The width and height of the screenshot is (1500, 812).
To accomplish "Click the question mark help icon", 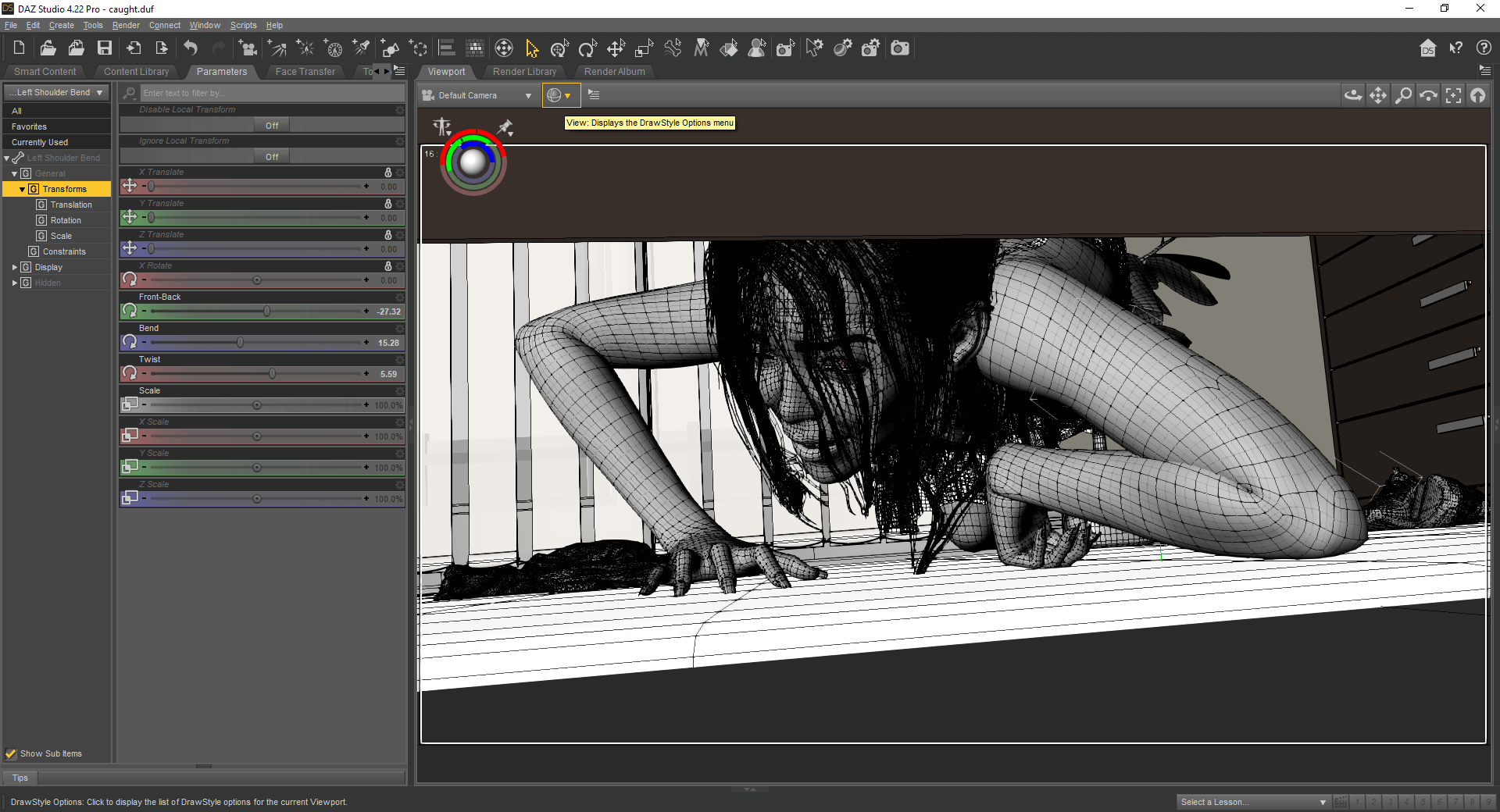I will pos(1484,48).
